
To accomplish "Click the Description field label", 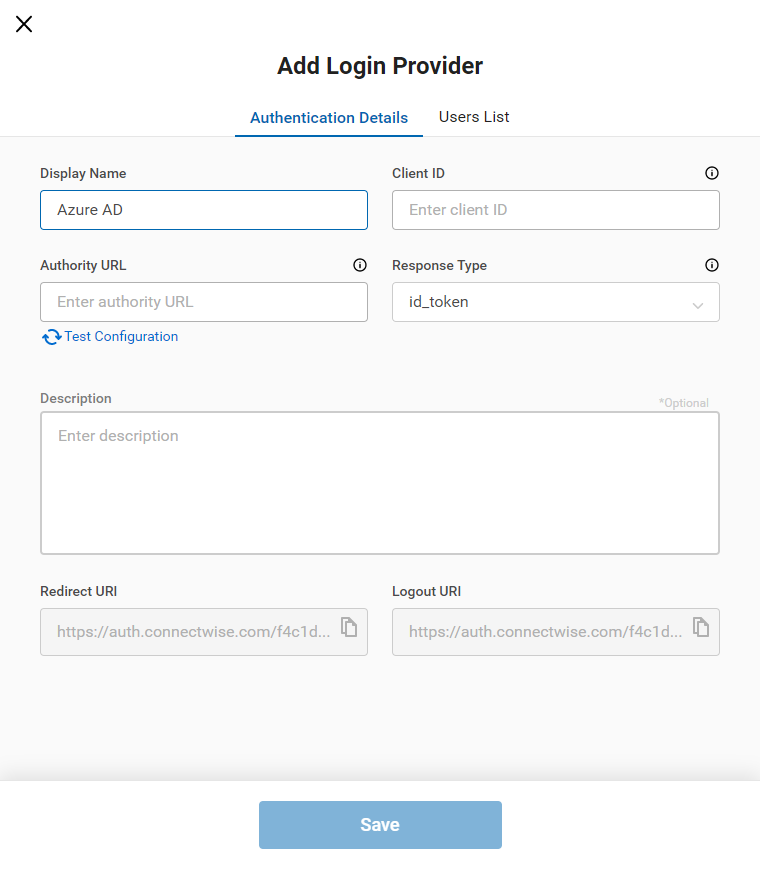I will pos(76,398).
